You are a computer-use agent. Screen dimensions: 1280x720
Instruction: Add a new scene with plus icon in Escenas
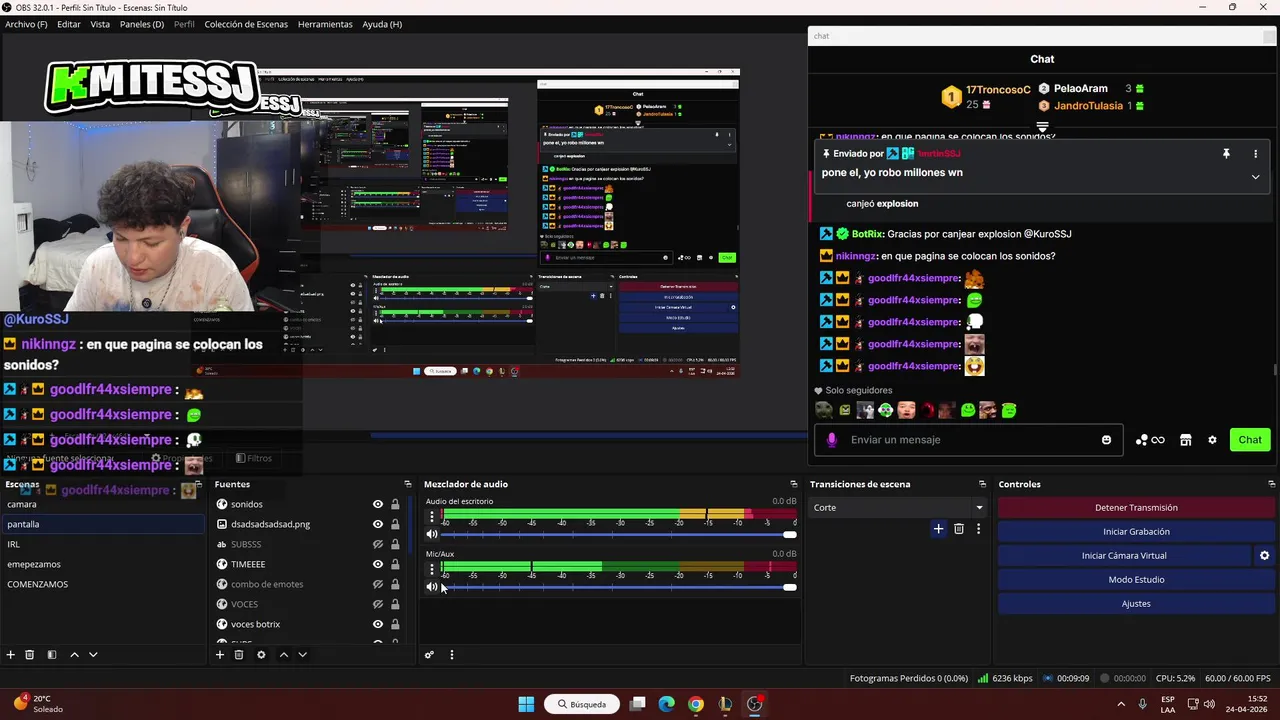(x=11, y=655)
